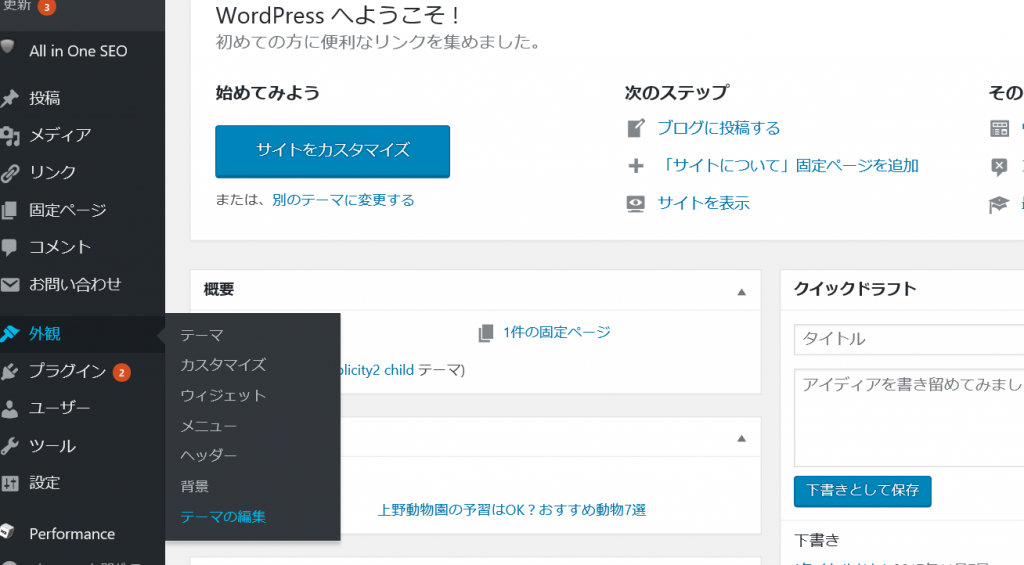Open ウィジェット in the 外観 submenu
Image resolution: width=1024 pixels, height=565 pixels.
pyautogui.click(x=223, y=396)
